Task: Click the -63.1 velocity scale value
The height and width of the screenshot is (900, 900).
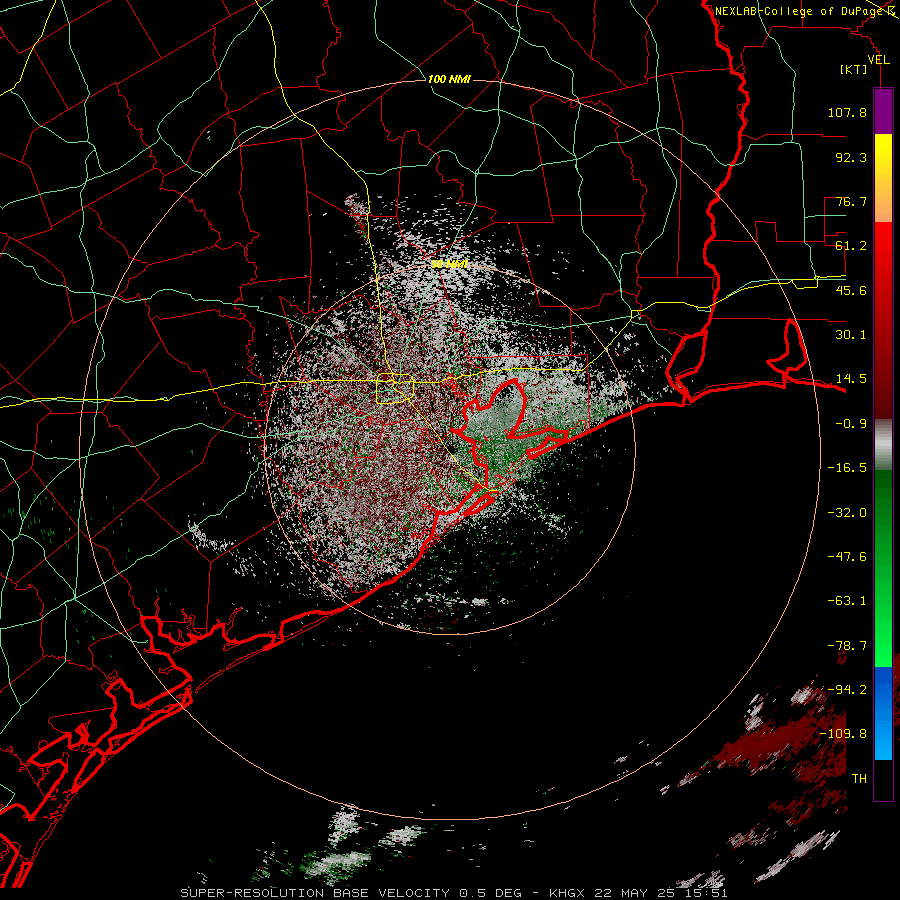Action: click(x=847, y=601)
